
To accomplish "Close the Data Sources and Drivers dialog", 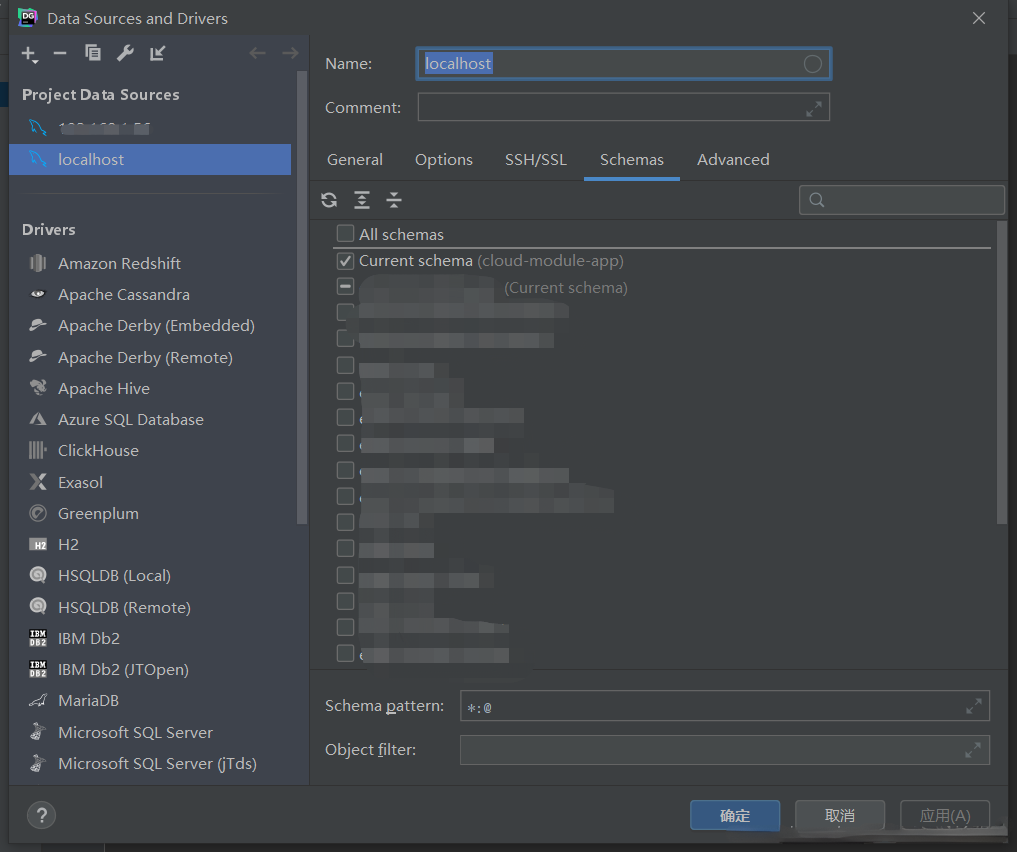I will [x=979, y=18].
